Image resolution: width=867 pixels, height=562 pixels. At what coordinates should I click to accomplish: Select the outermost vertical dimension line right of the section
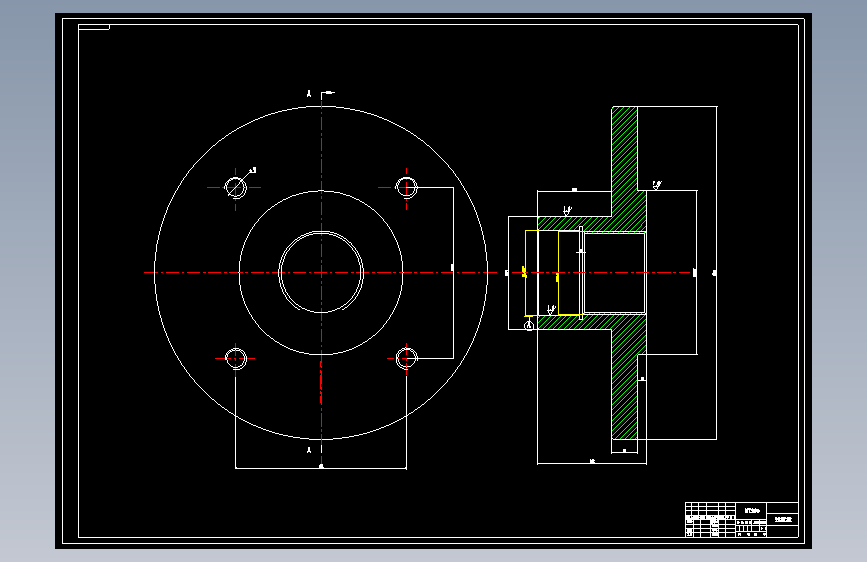click(x=717, y=273)
